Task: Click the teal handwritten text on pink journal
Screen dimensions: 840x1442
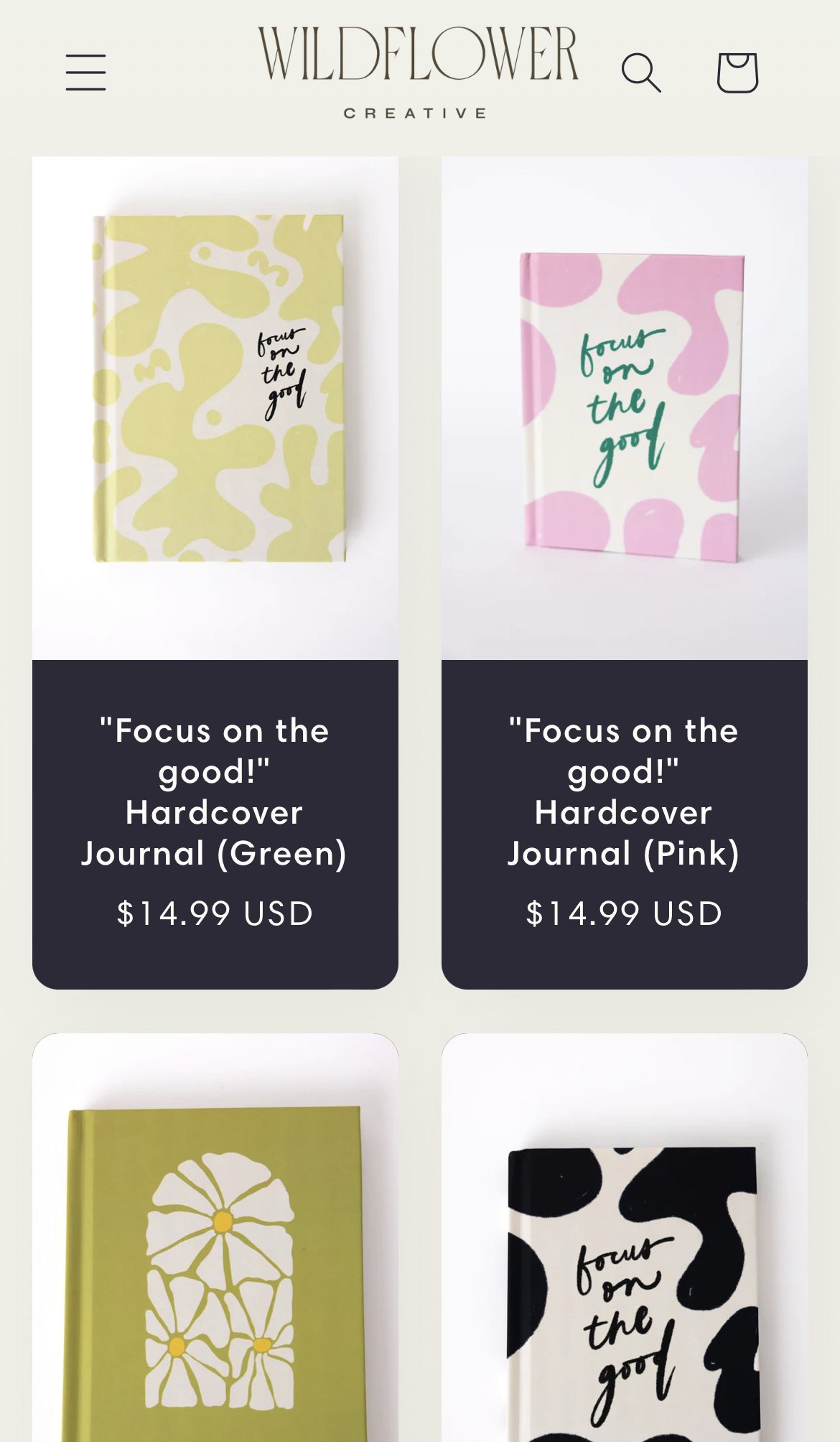Action: point(622,405)
